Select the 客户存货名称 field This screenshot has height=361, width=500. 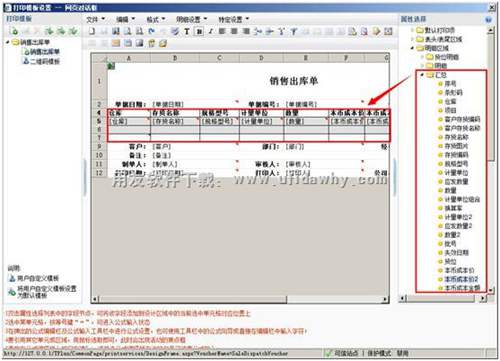pos(462,128)
